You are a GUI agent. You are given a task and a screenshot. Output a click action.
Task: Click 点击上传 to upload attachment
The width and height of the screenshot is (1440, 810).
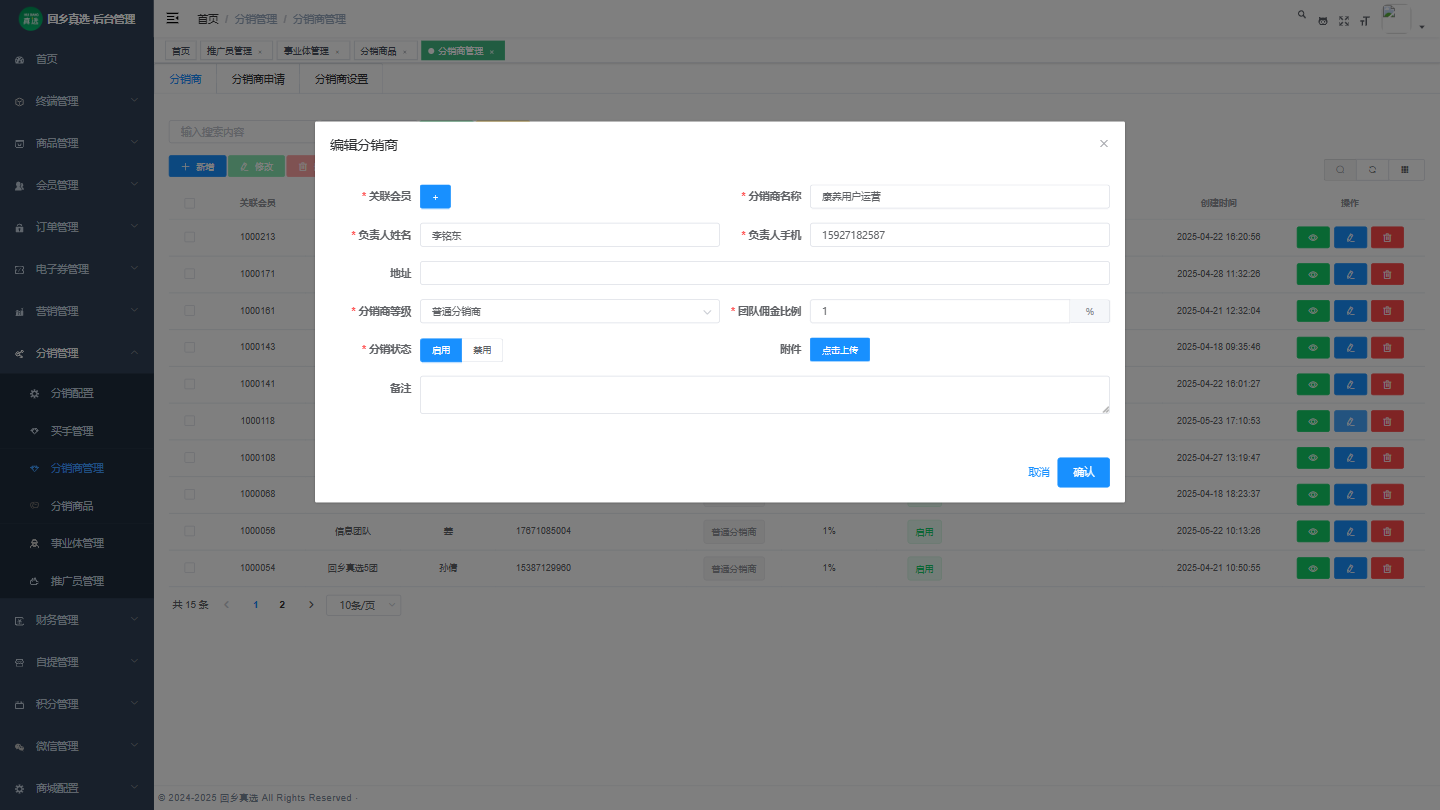(839, 350)
